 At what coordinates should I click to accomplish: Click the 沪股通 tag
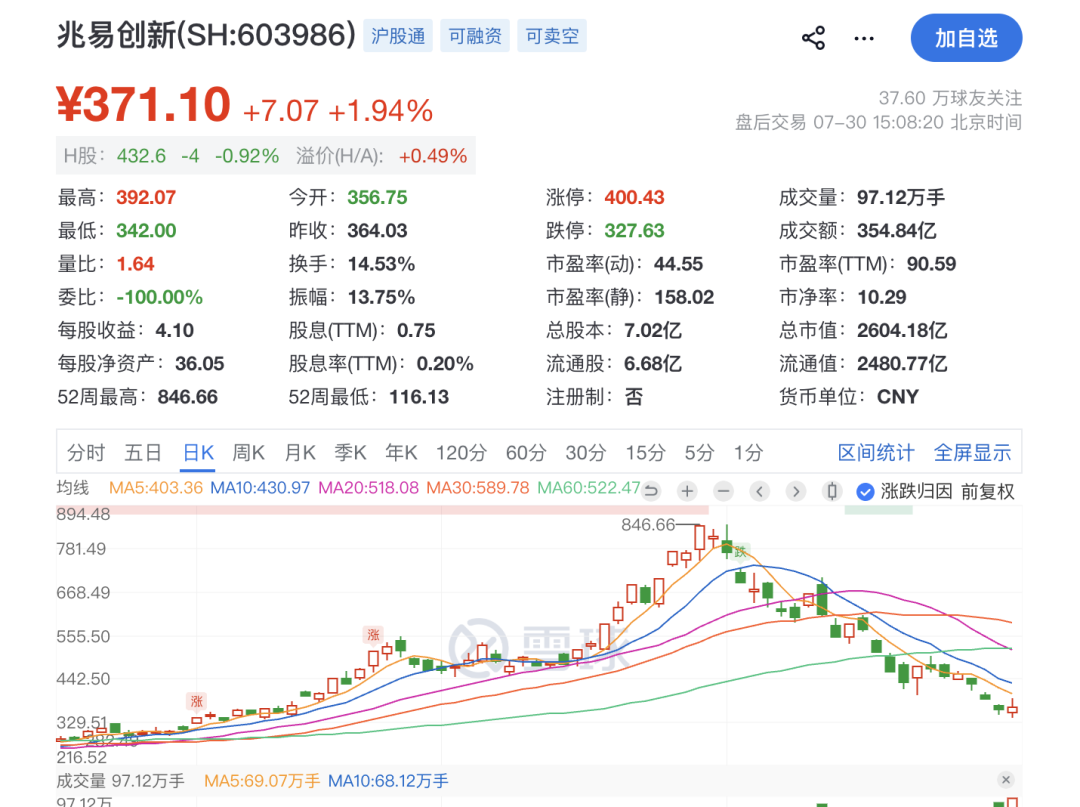[x=398, y=36]
